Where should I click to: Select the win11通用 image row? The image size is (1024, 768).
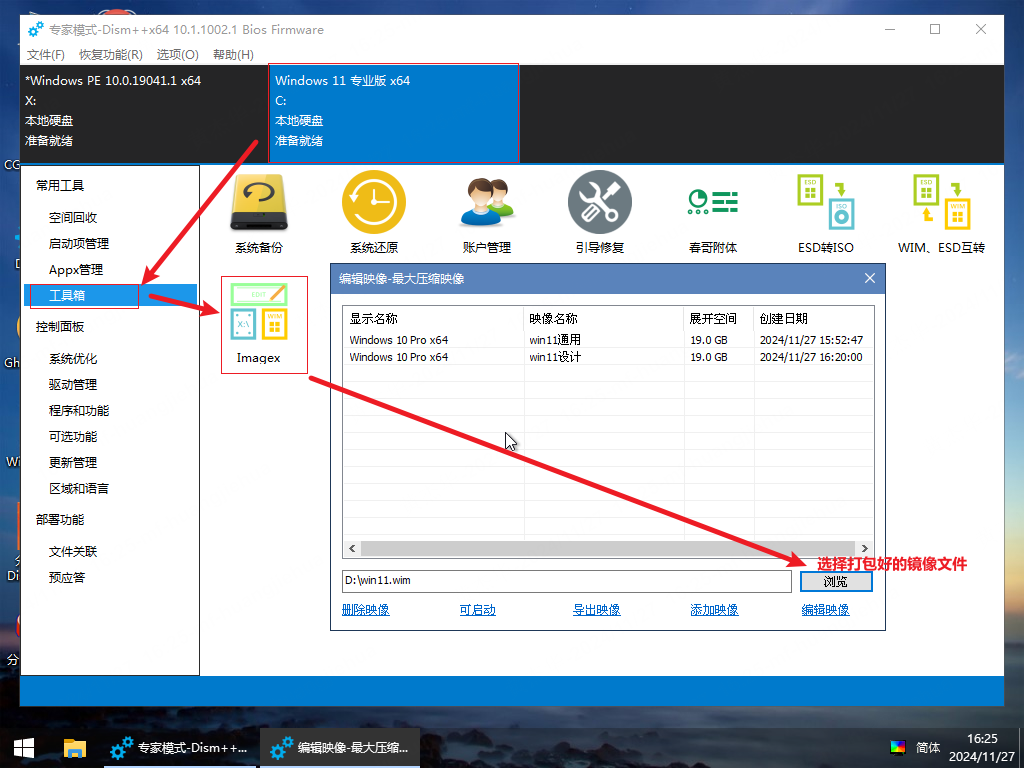608,340
